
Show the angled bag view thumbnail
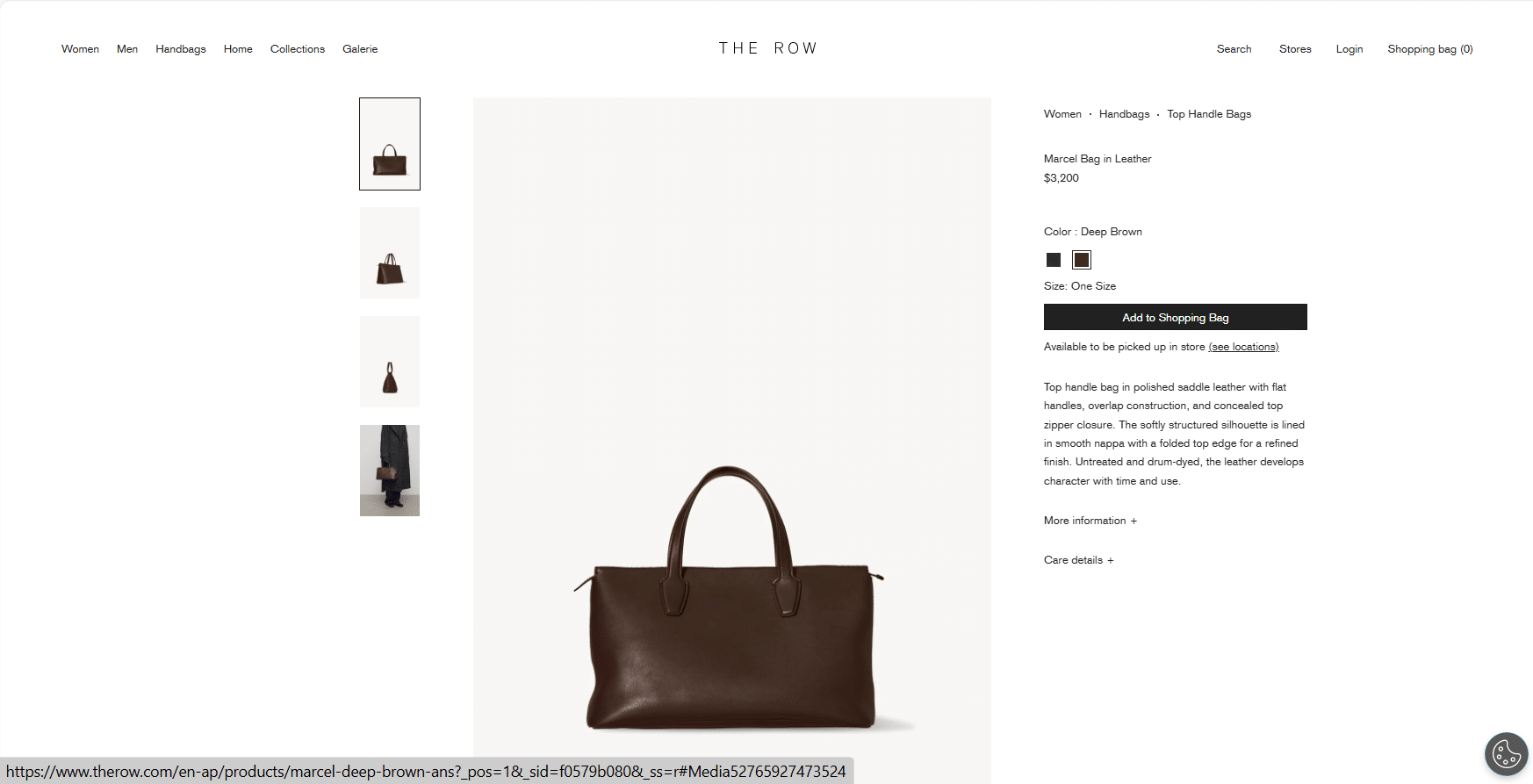390,253
